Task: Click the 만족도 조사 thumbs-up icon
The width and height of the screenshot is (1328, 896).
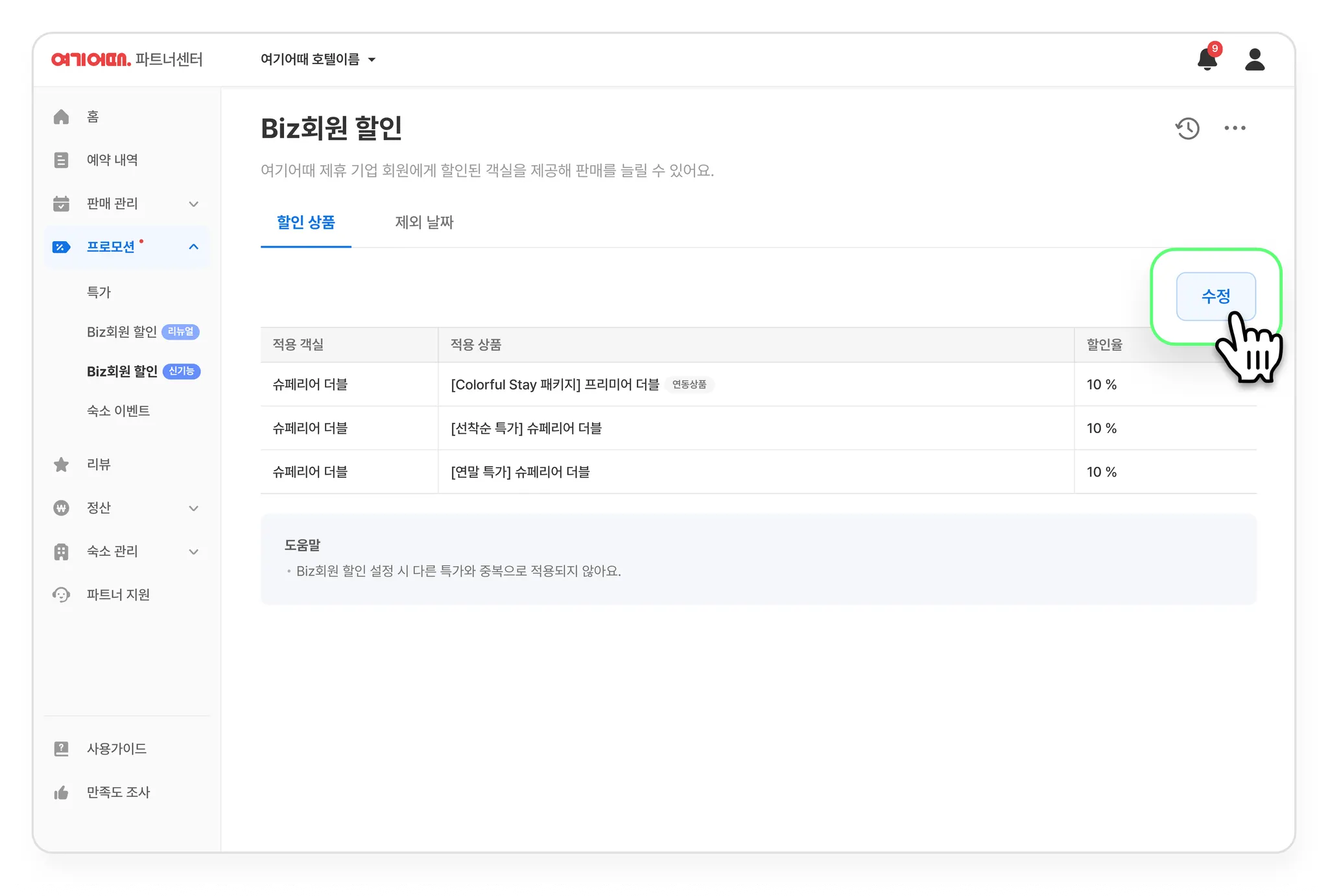Action: point(61,792)
